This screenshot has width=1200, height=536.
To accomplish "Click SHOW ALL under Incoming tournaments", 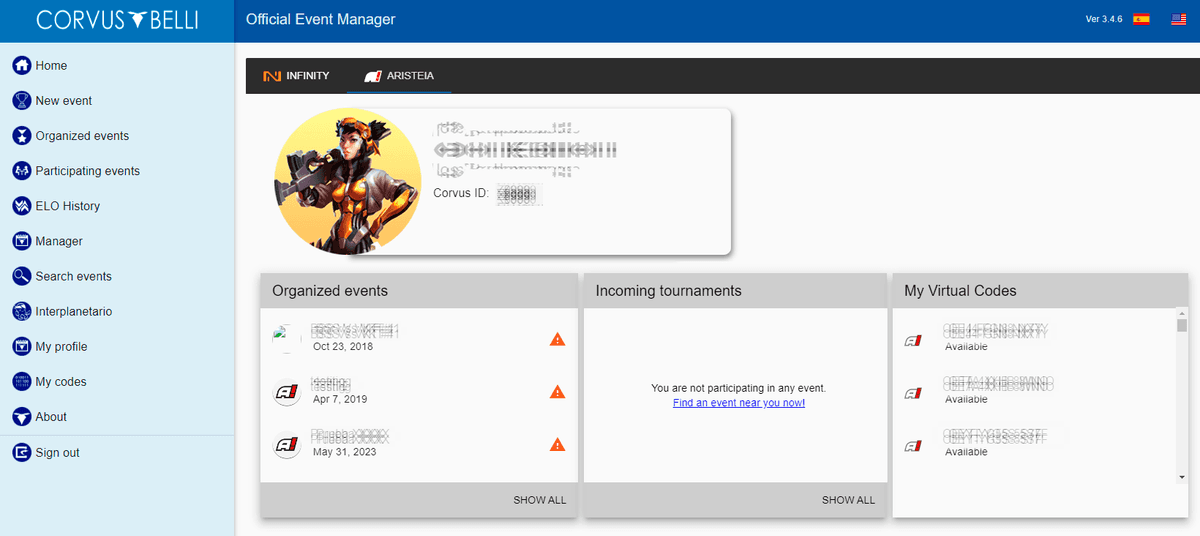I will 848,500.
